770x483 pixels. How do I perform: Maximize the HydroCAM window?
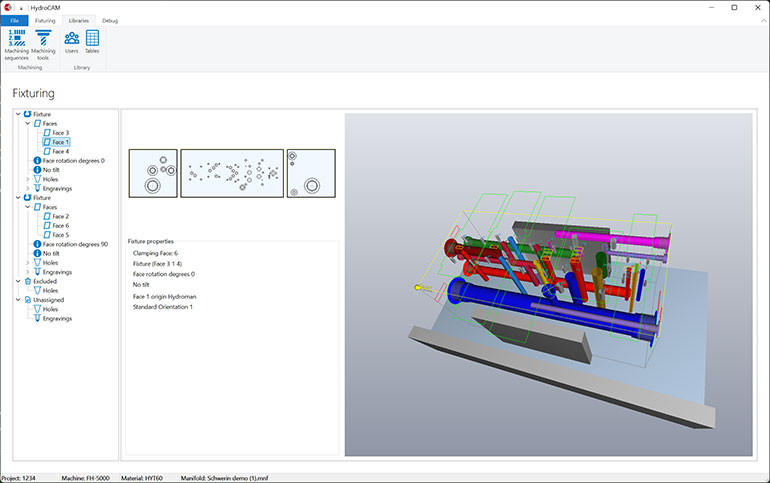click(734, 7)
